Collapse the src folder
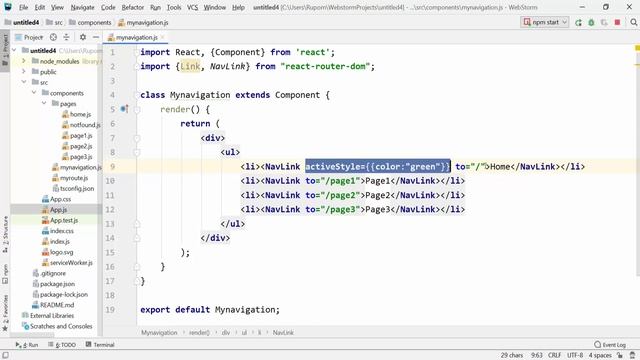The width and height of the screenshot is (640, 360). (x=24, y=82)
